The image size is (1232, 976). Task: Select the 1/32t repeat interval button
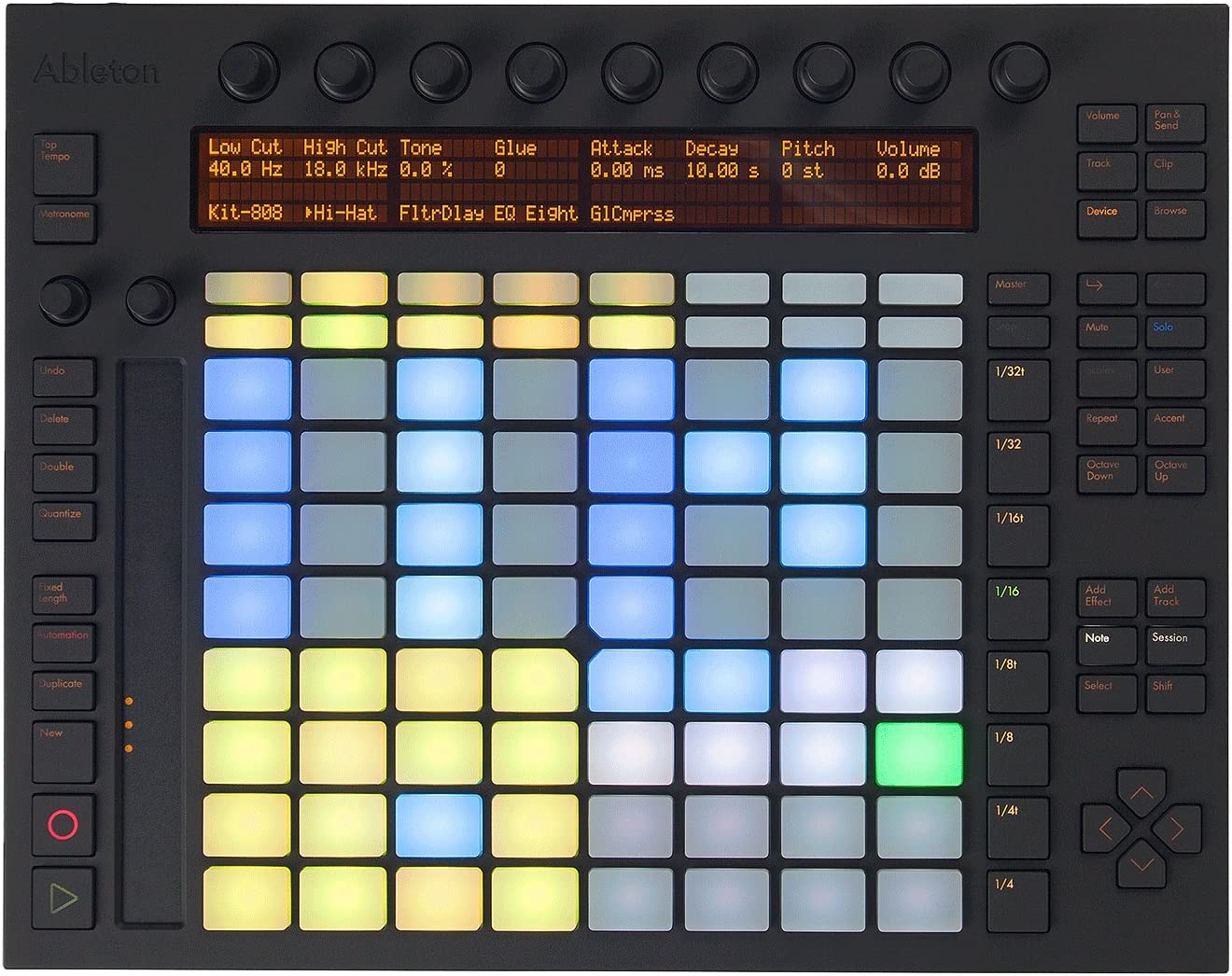point(1017,388)
